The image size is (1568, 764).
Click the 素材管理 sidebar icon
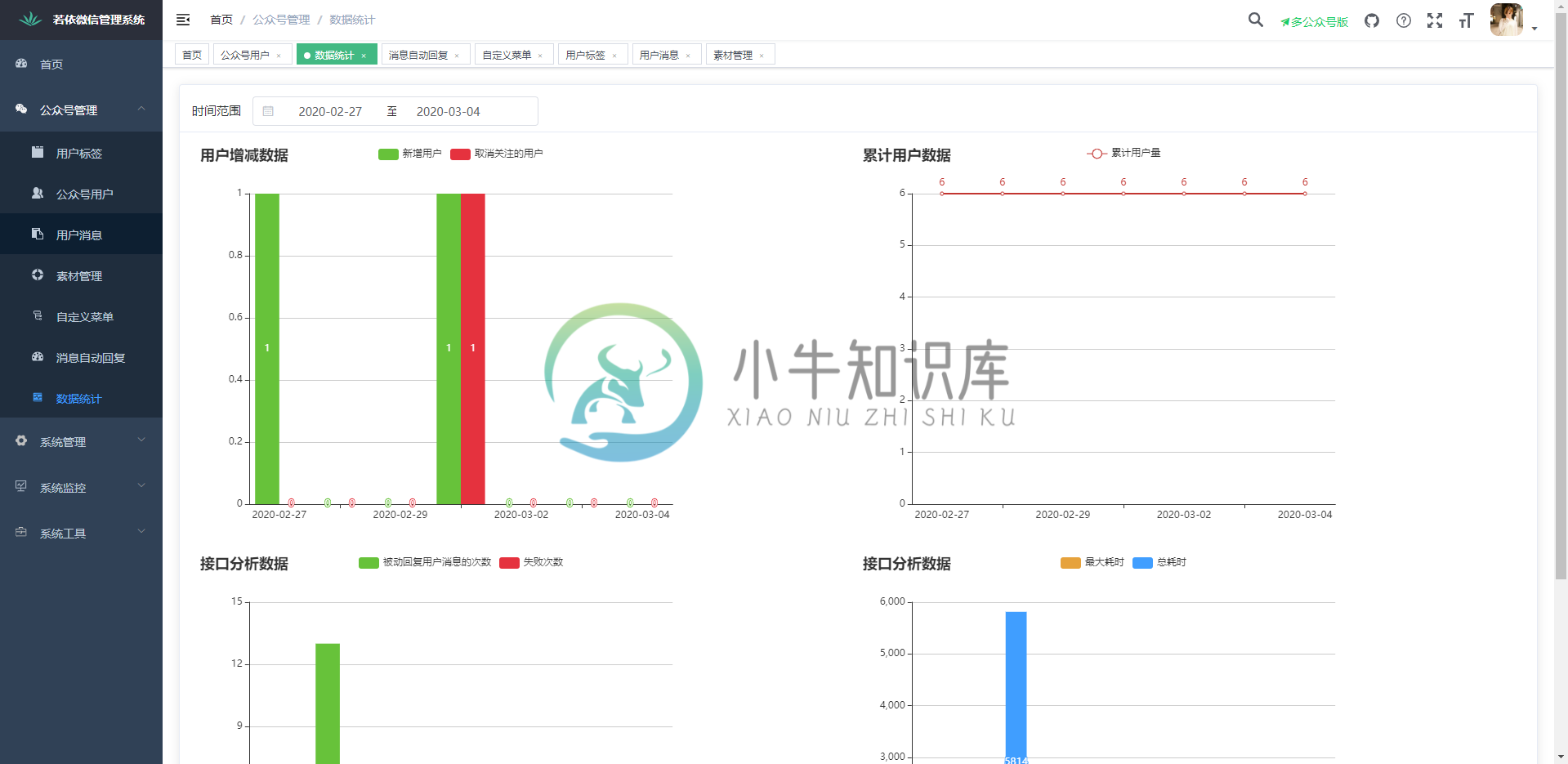tap(38, 275)
